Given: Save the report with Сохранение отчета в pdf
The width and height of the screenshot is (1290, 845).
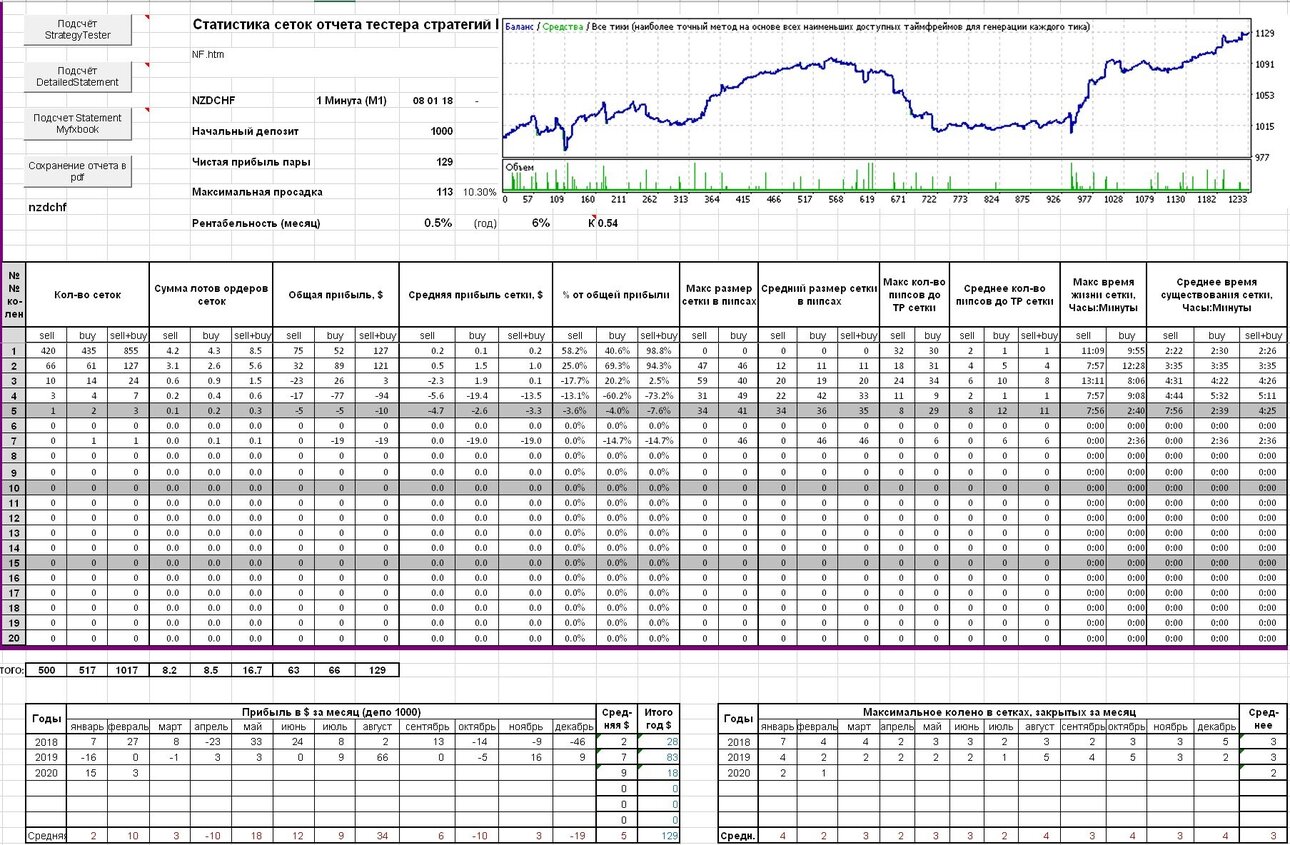Looking at the screenshot, I should [x=78, y=171].
